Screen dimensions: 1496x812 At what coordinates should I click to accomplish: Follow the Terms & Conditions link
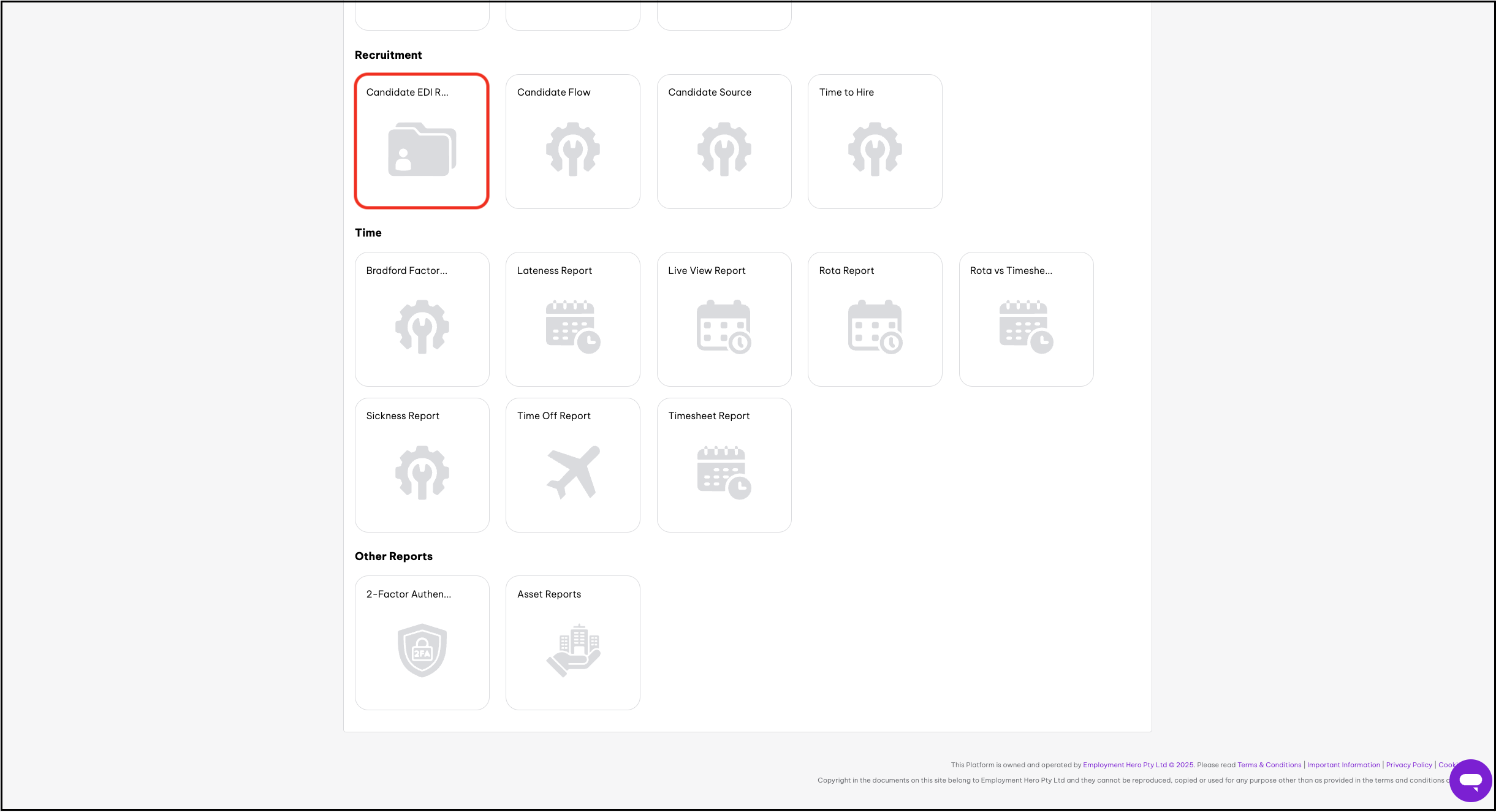point(1269,765)
